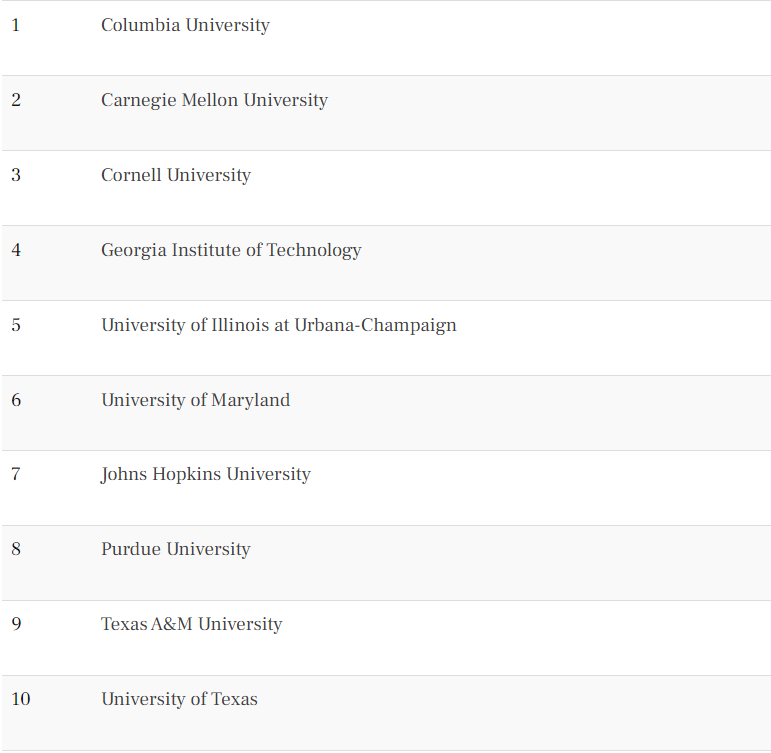Image resolution: width=771 pixels, height=753 pixels.
Task: Click rank number 7 cell
Action: 15,474
